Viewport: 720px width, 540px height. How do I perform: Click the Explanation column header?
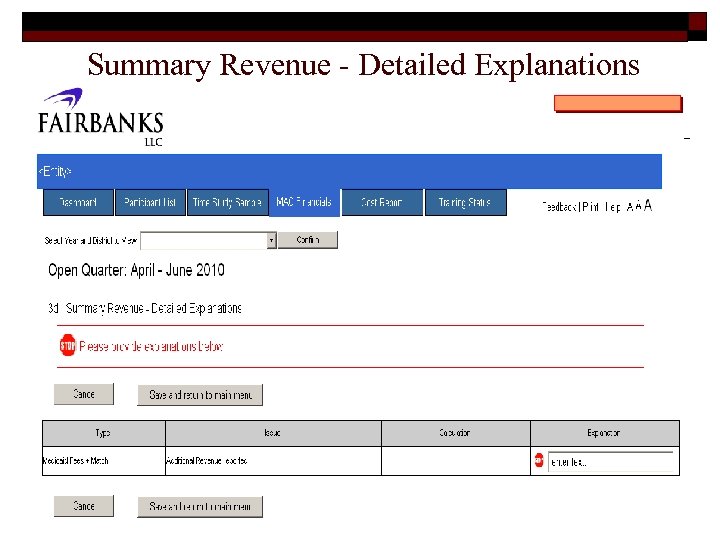(605, 433)
